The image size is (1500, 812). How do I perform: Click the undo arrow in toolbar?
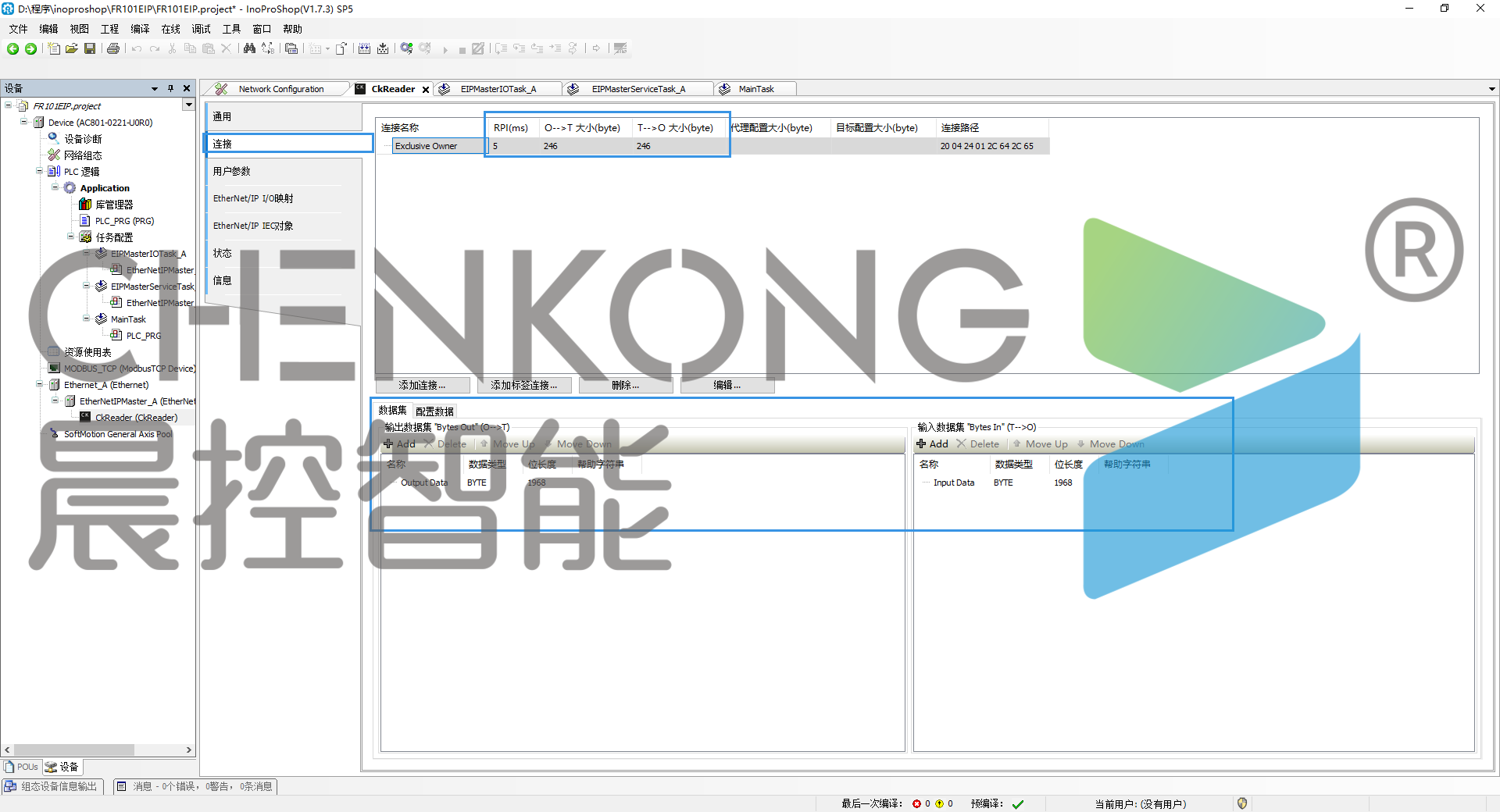point(137,48)
